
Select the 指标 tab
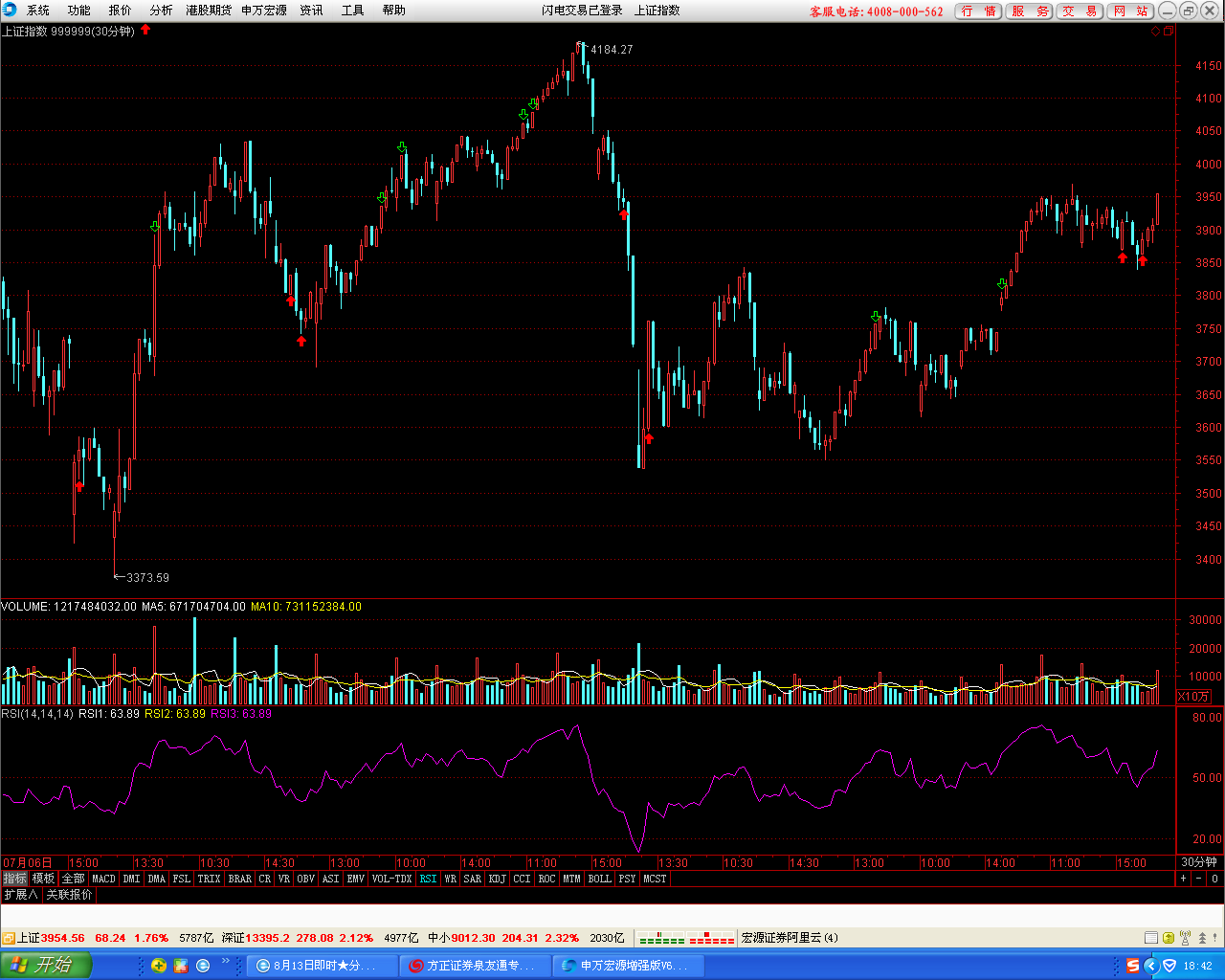point(14,879)
